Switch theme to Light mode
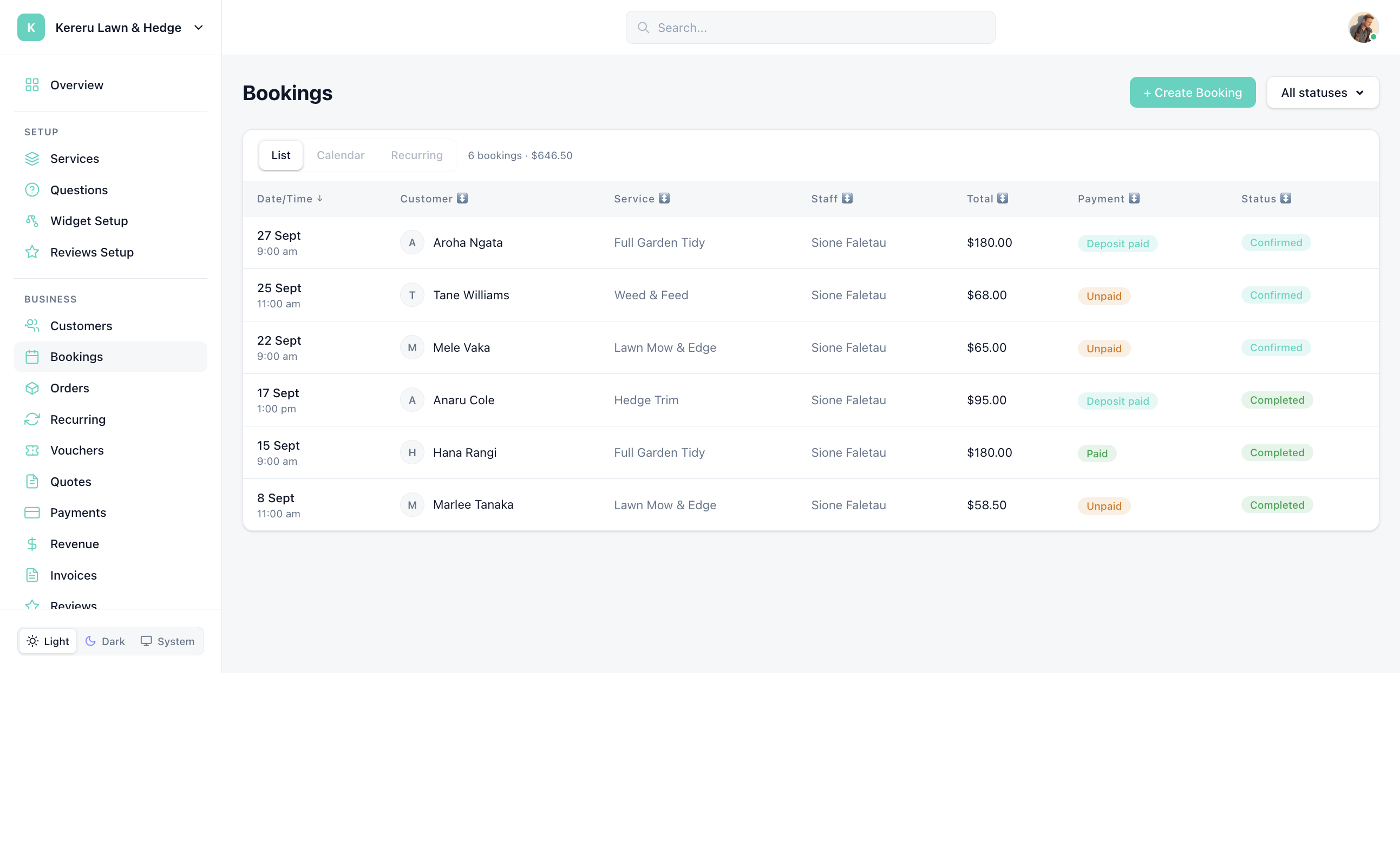 [48, 641]
